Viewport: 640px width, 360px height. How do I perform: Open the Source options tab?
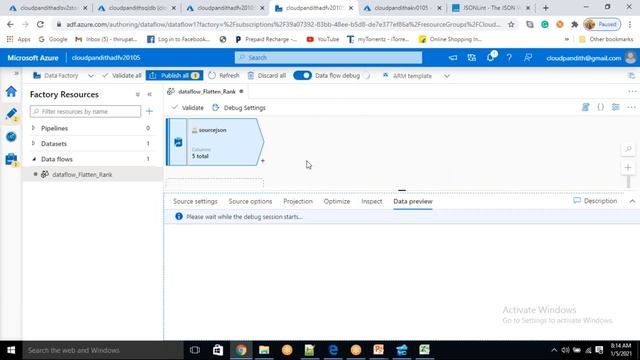(250, 201)
